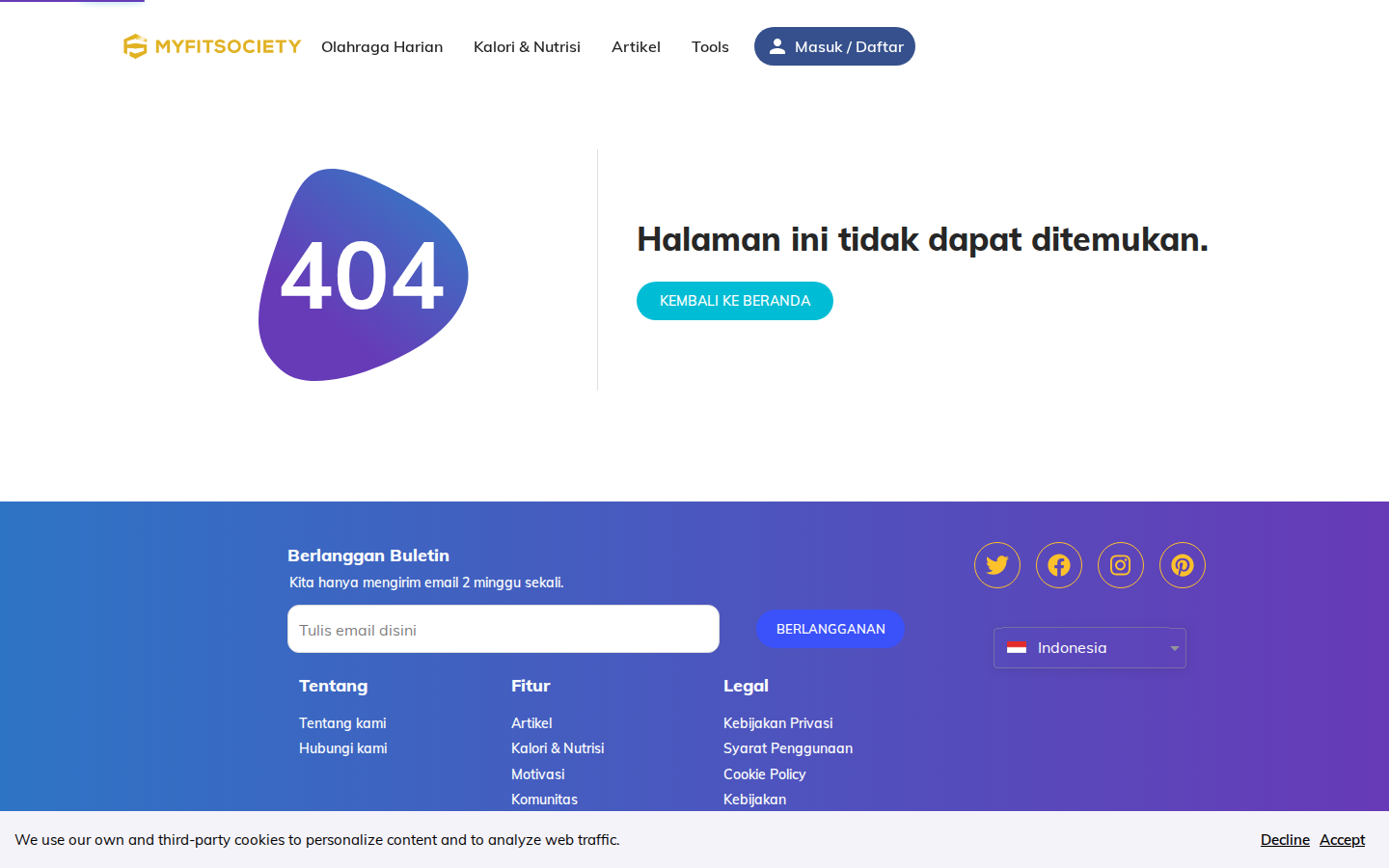The image size is (1389, 868).
Task: Click Kembali ke Beranda button
Action: (x=735, y=301)
